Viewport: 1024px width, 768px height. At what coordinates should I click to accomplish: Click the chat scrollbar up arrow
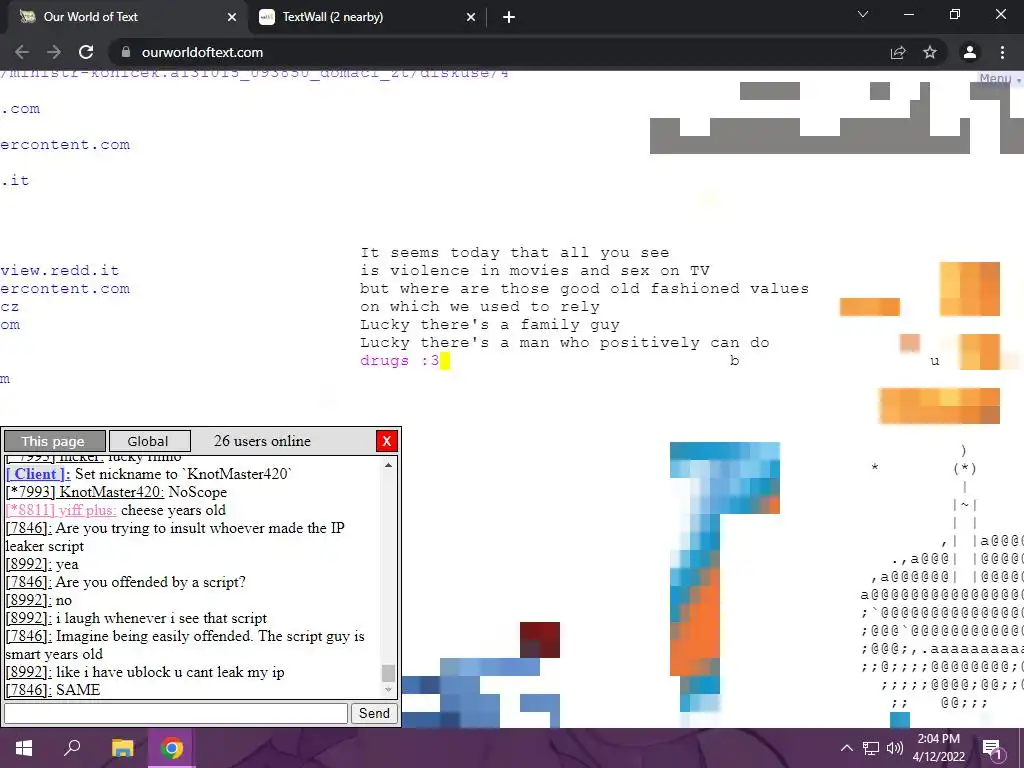click(x=389, y=464)
